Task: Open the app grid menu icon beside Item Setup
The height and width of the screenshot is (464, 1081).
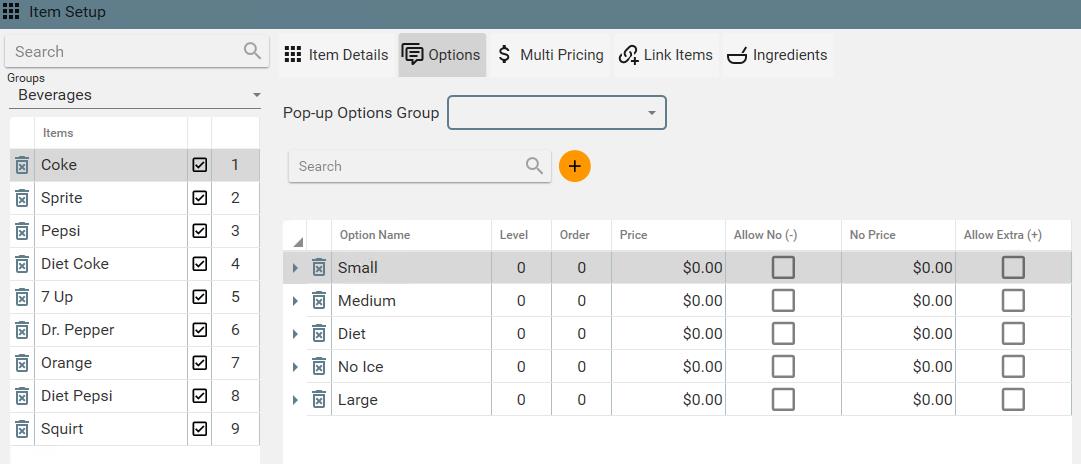Action: [x=11, y=12]
